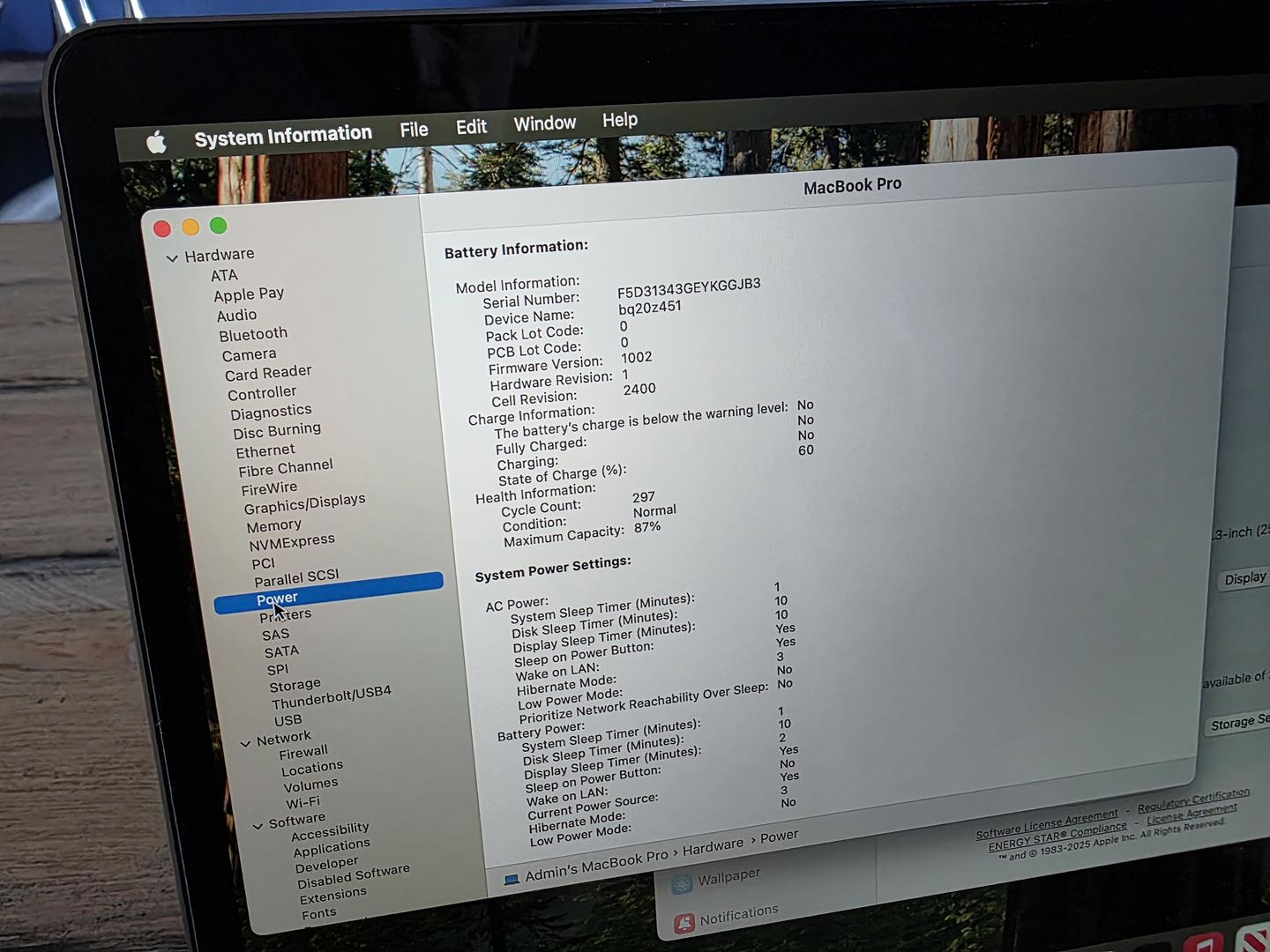Select Volumes under Network
1270x952 pixels.
[x=310, y=785]
